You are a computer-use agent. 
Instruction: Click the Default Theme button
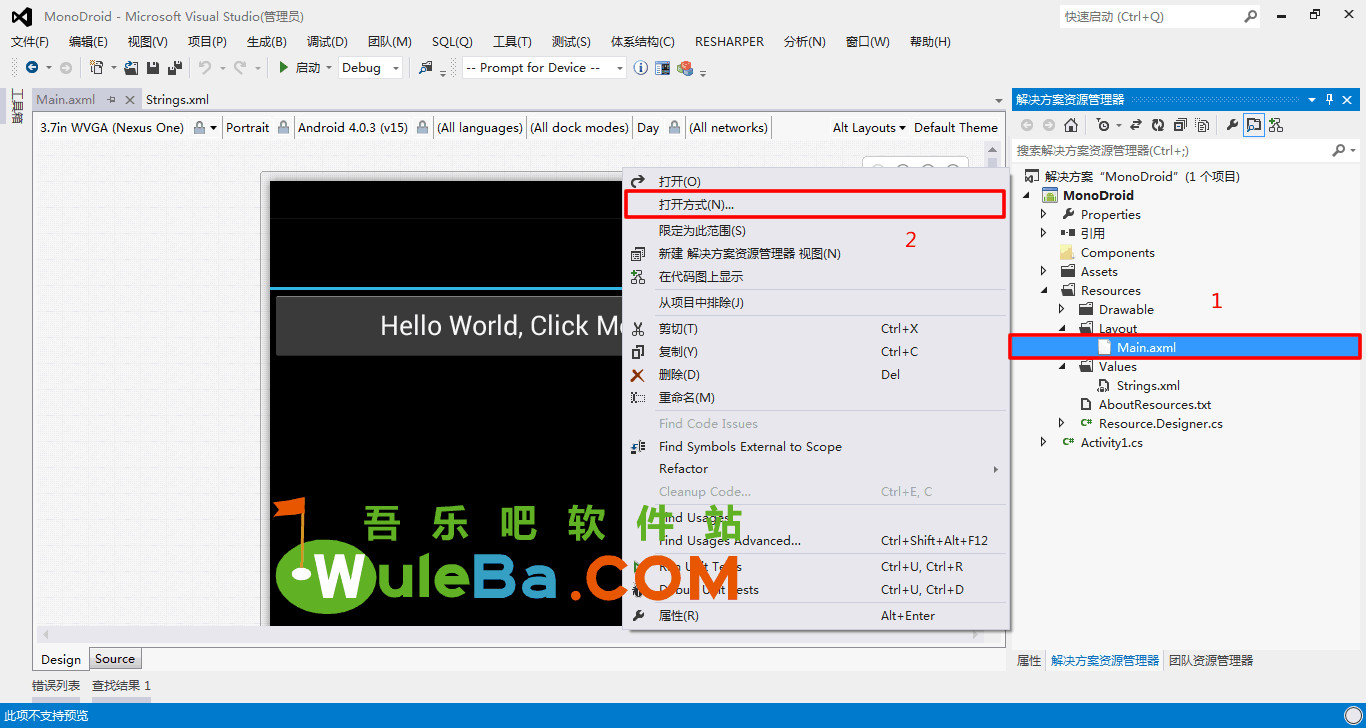956,127
